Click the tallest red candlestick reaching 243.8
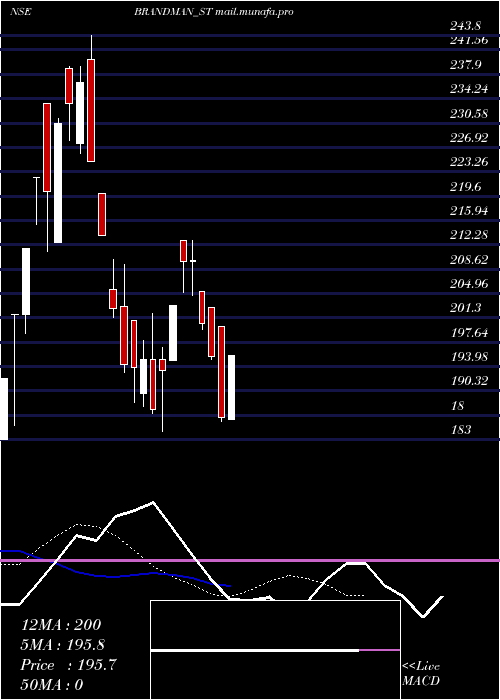The width and height of the screenshot is (500, 700). [91, 110]
